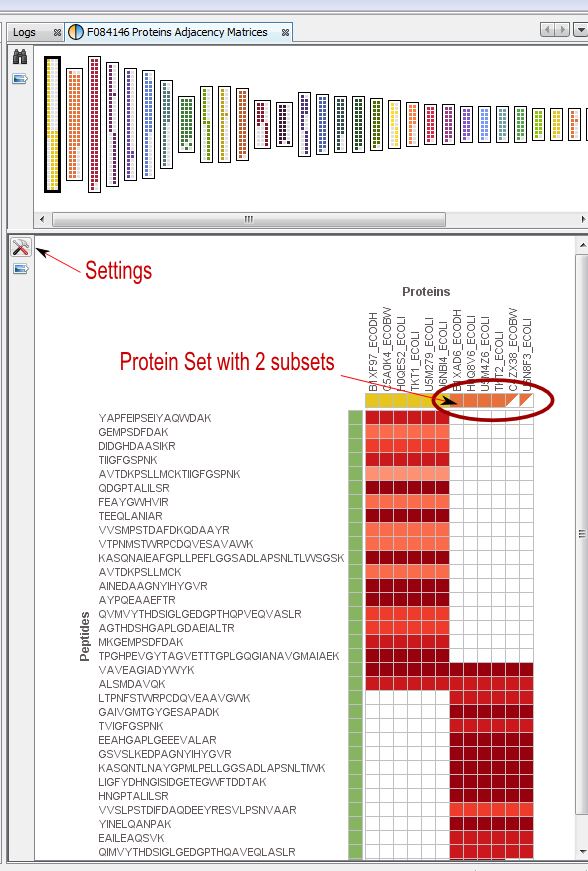Click the binoculars search icon
Viewport: 588px width, 871px height.
point(20,57)
